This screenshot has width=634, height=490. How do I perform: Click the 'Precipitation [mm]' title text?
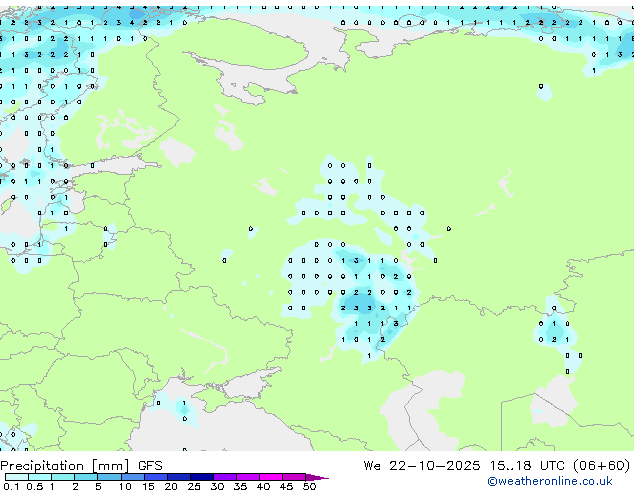(x=65, y=466)
